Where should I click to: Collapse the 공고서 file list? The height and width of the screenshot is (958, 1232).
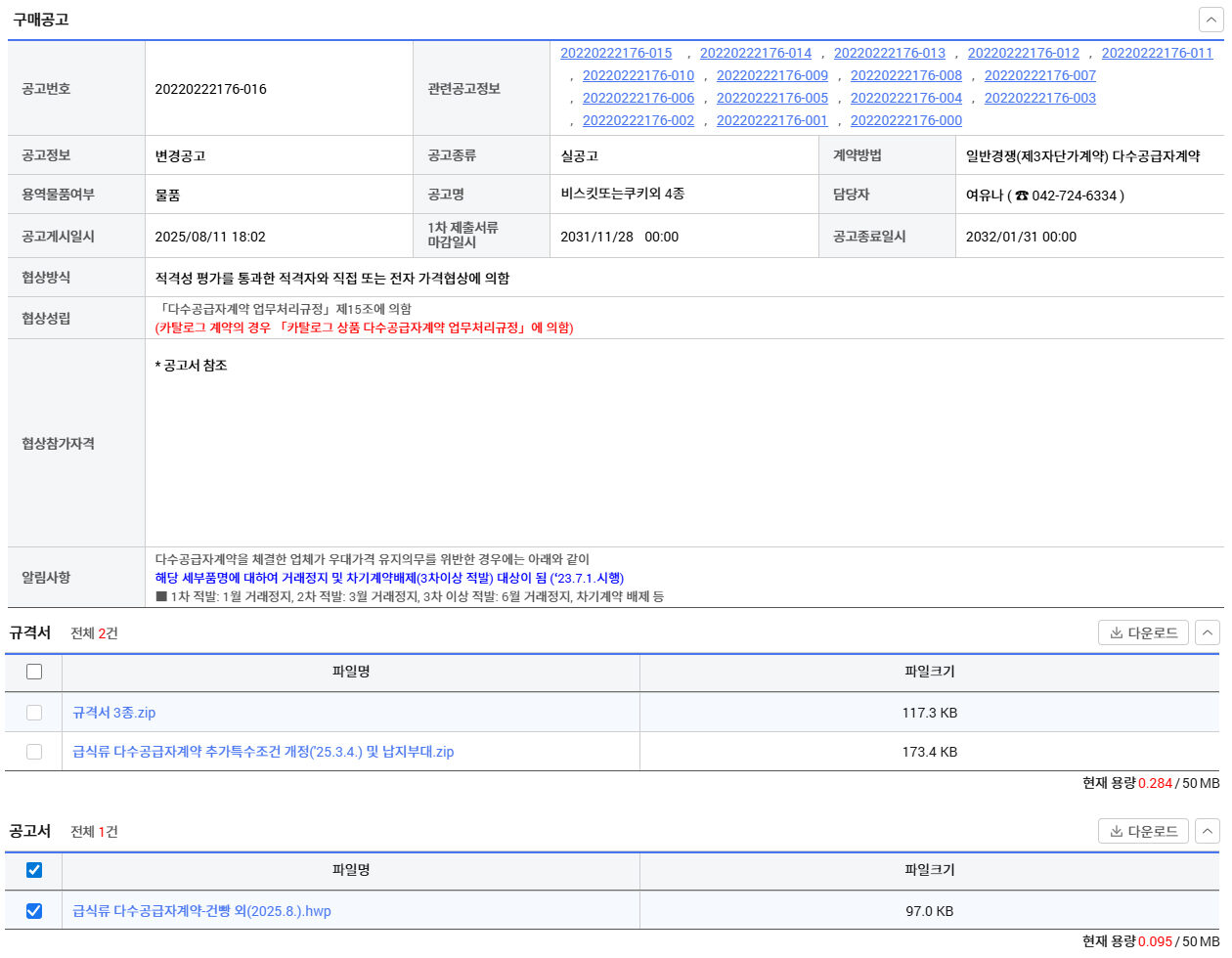pyautogui.click(x=1208, y=831)
